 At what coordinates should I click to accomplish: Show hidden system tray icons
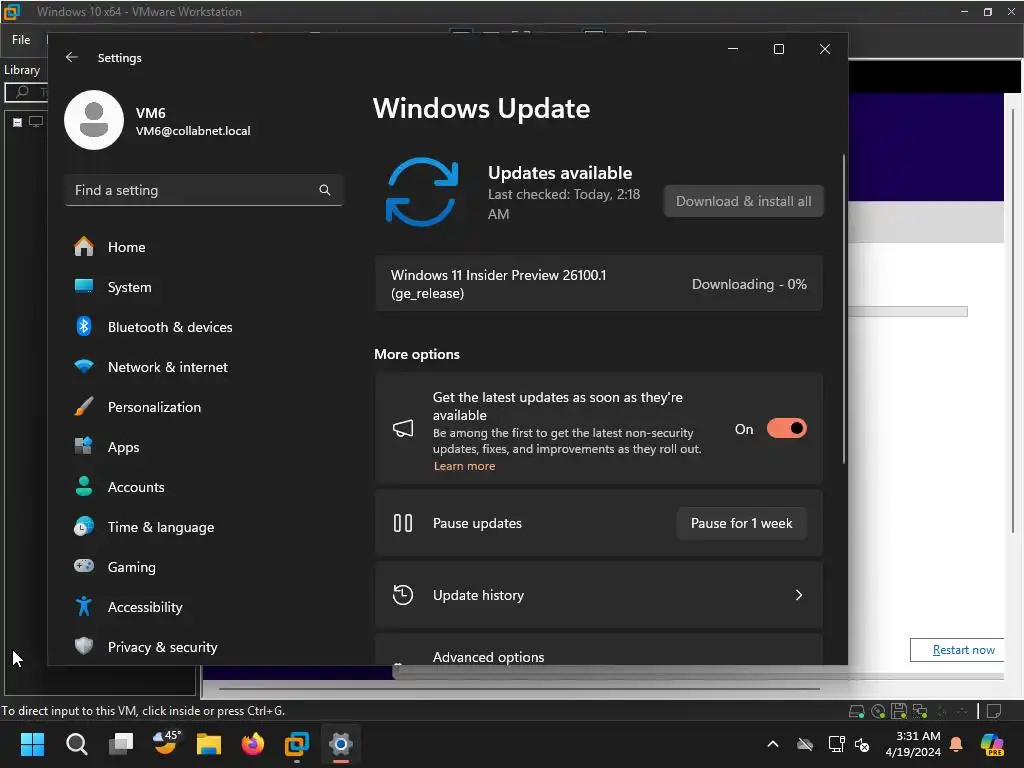coord(773,744)
